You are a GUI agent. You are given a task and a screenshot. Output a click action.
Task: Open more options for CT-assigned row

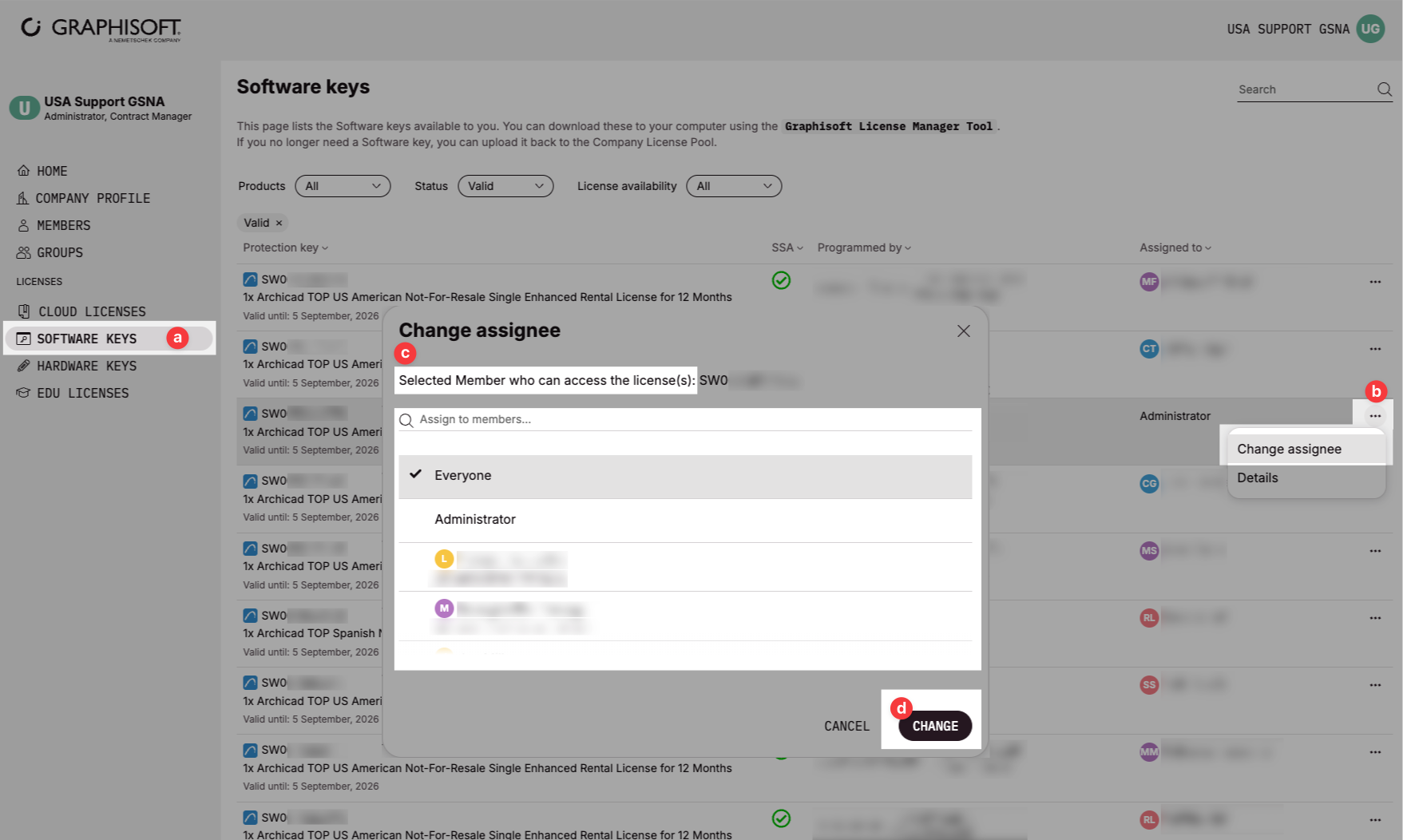pyautogui.click(x=1375, y=349)
